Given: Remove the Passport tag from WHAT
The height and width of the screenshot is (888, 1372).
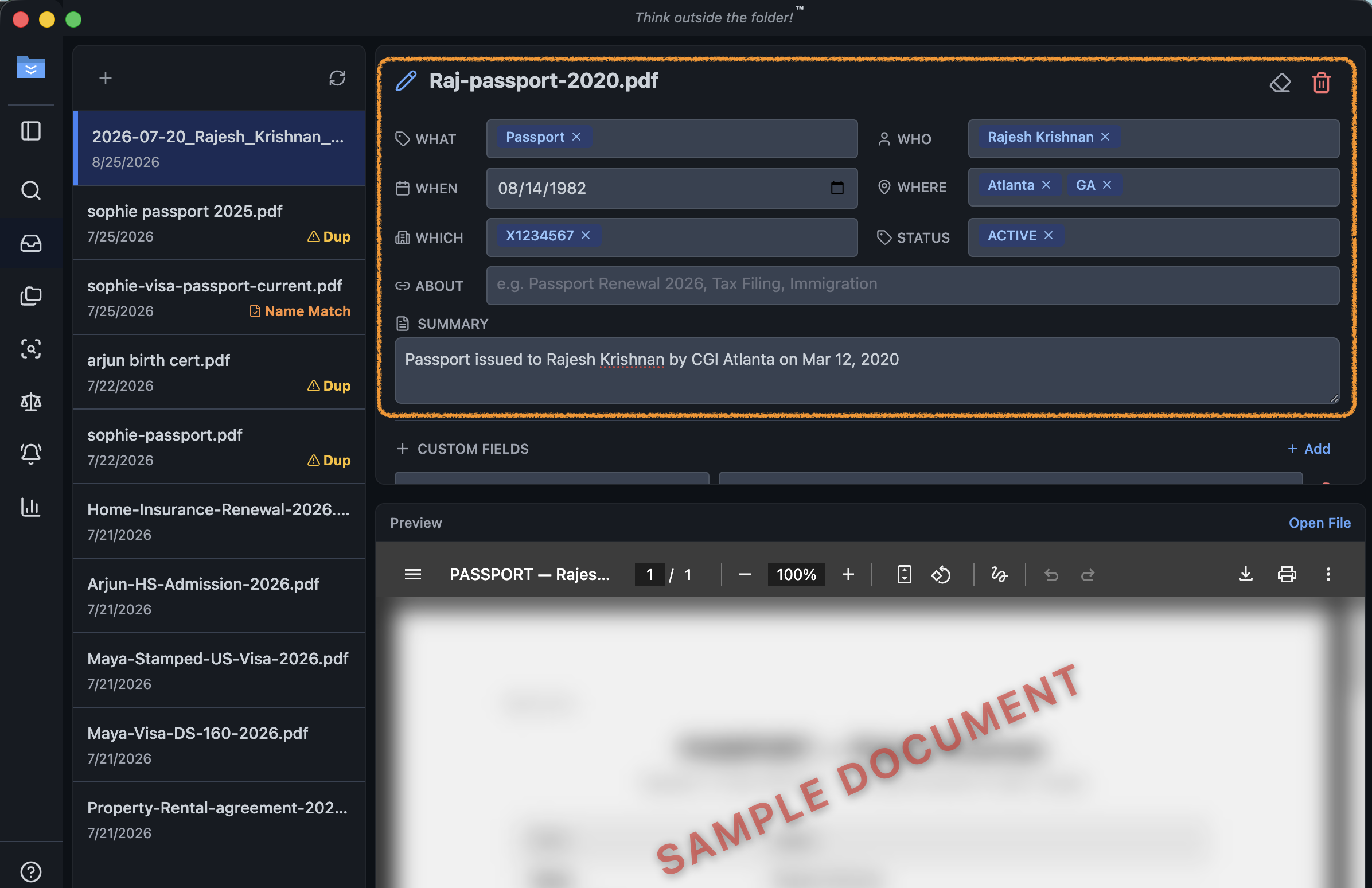Looking at the screenshot, I should pos(576,137).
